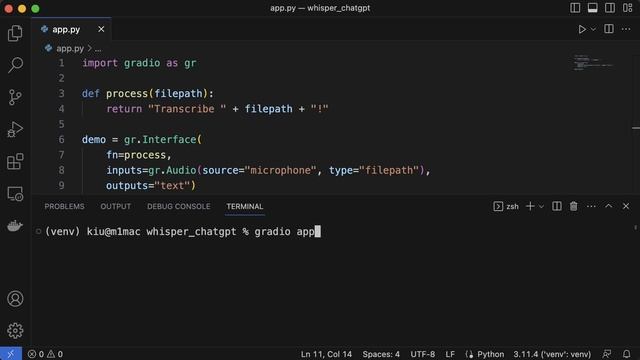Screen dimensions: 640x360
Task: Open notifications bell
Action: pos(627,354)
